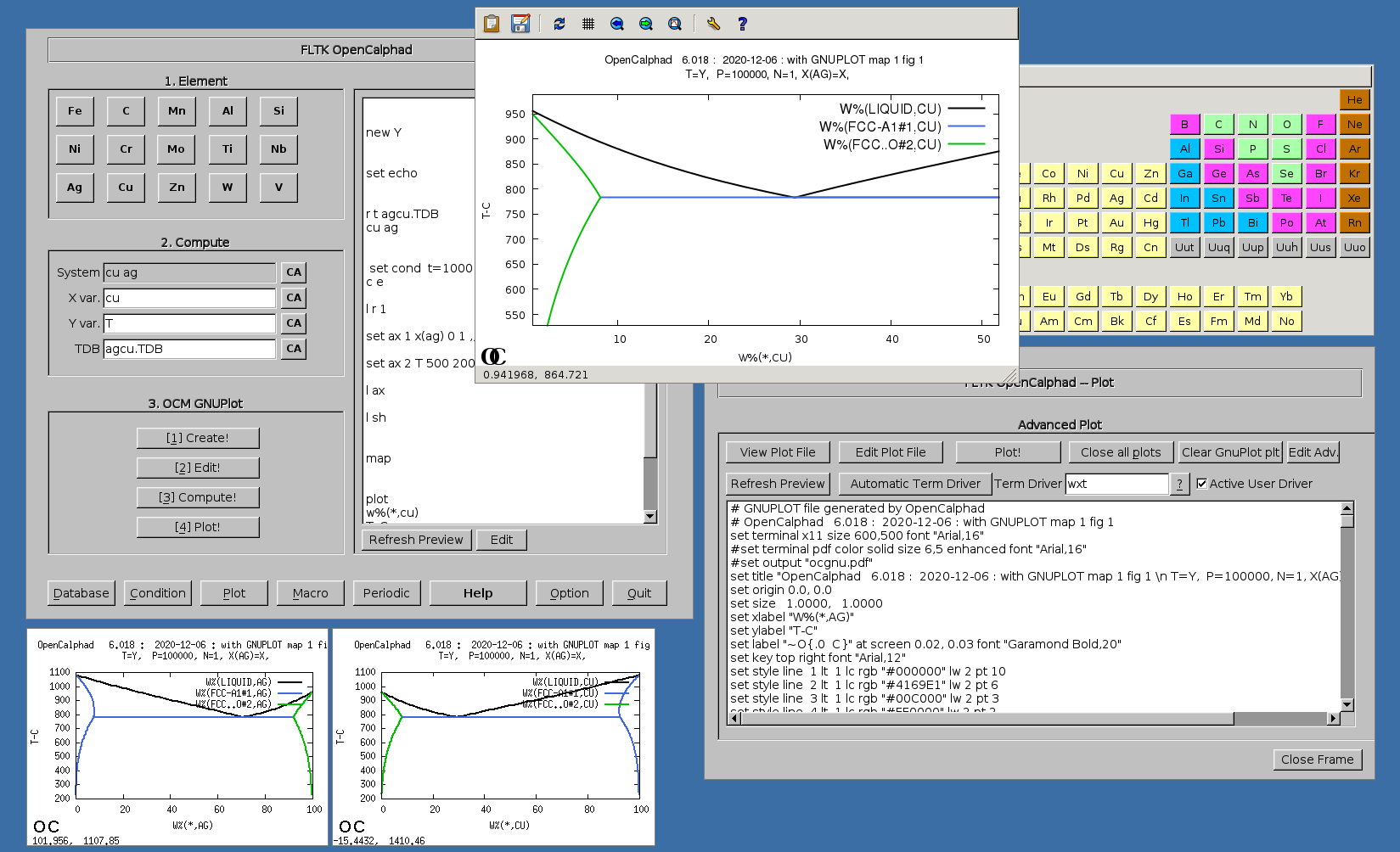Open gnuplot help question mark icon
The width and height of the screenshot is (1400, 852).
click(x=742, y=24)
